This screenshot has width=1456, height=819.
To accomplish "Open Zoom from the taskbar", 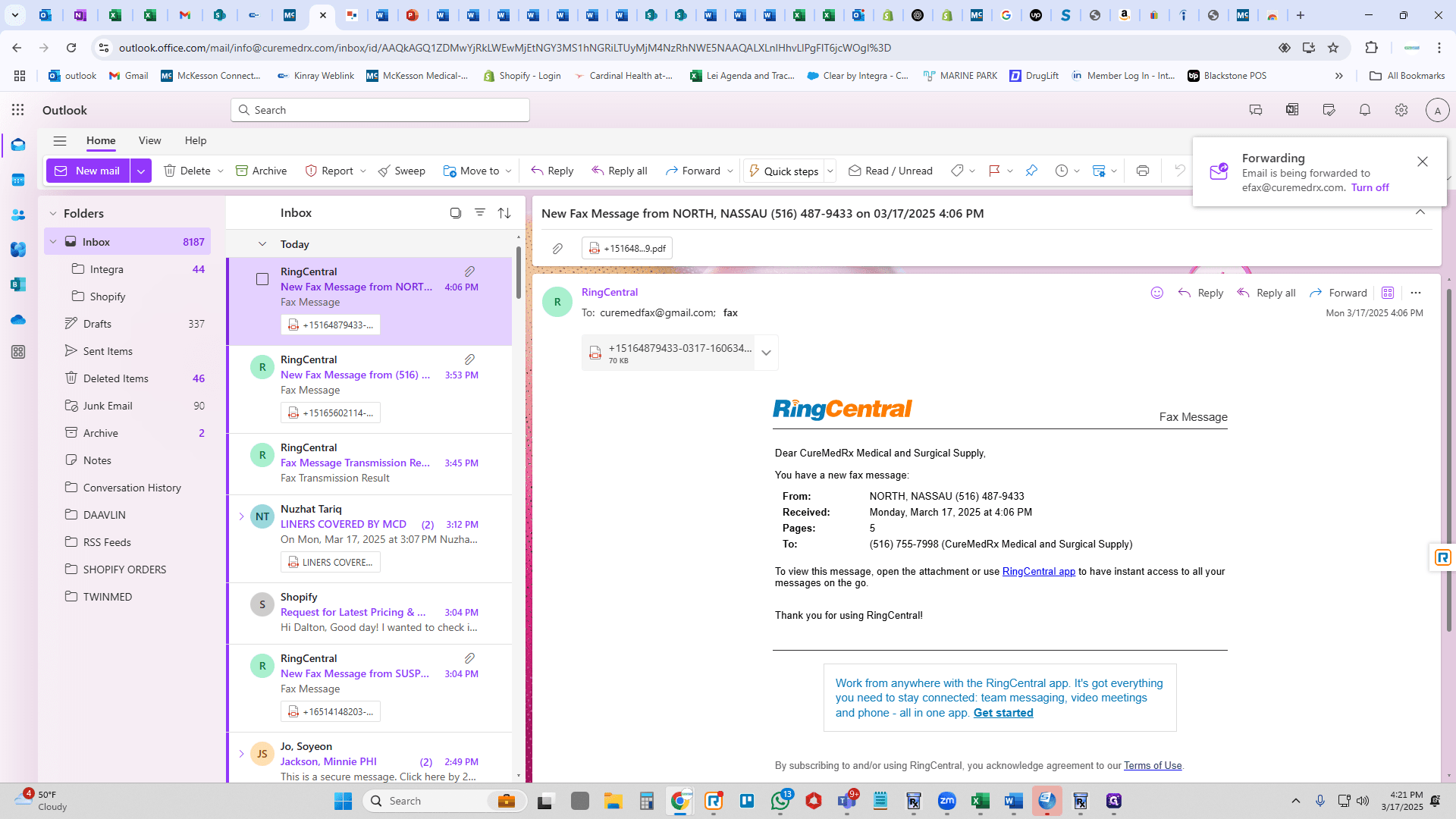I will (x=946, y=801).
